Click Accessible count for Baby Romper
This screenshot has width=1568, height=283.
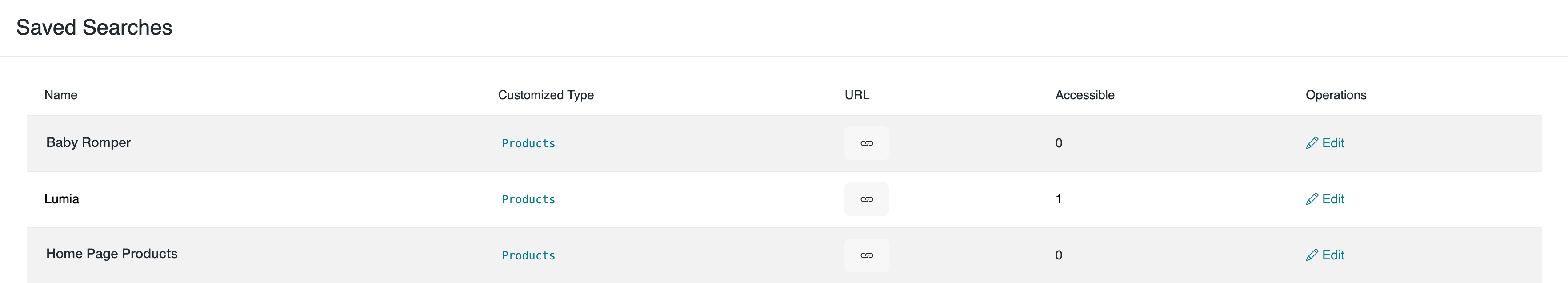pos(1059,143)
